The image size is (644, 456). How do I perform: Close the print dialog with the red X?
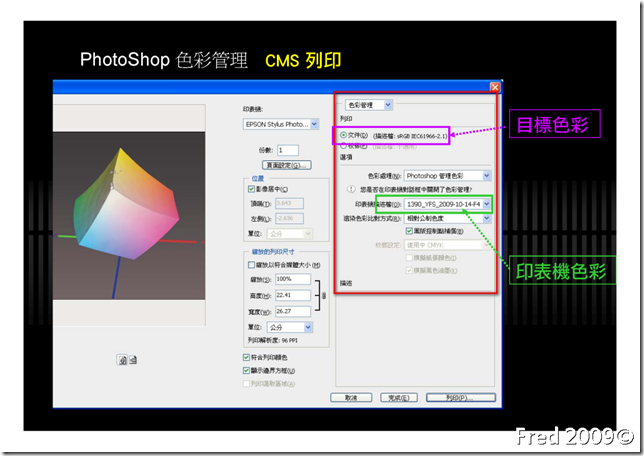495,87
